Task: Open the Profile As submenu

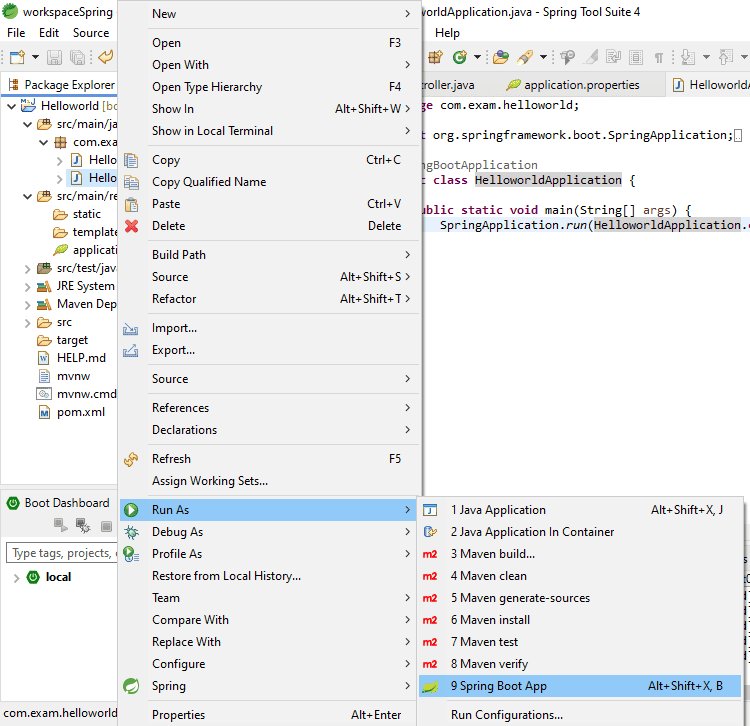Action: tap(269, 554)
